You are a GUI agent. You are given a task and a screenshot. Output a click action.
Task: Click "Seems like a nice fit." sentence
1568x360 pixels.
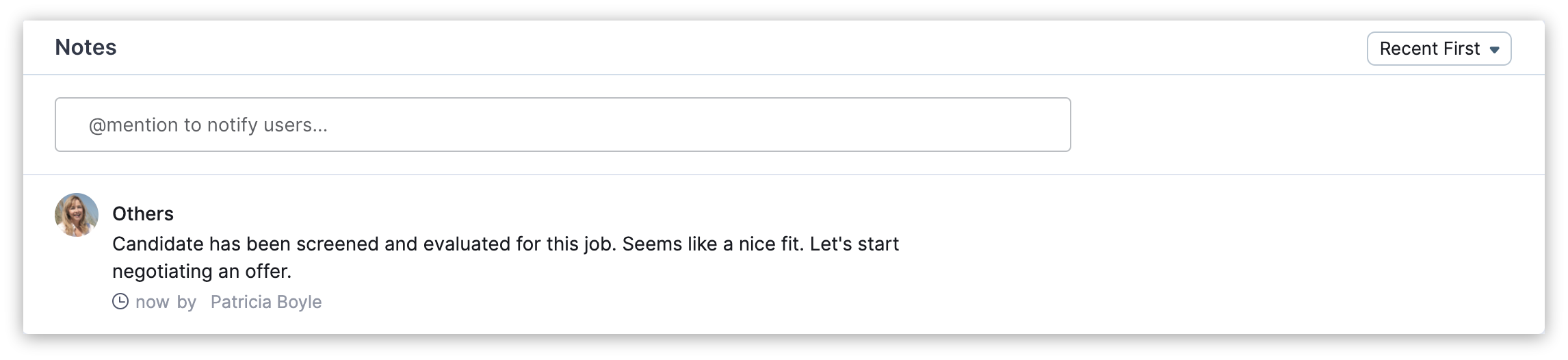pyautogui.click(x=713, y=244)
